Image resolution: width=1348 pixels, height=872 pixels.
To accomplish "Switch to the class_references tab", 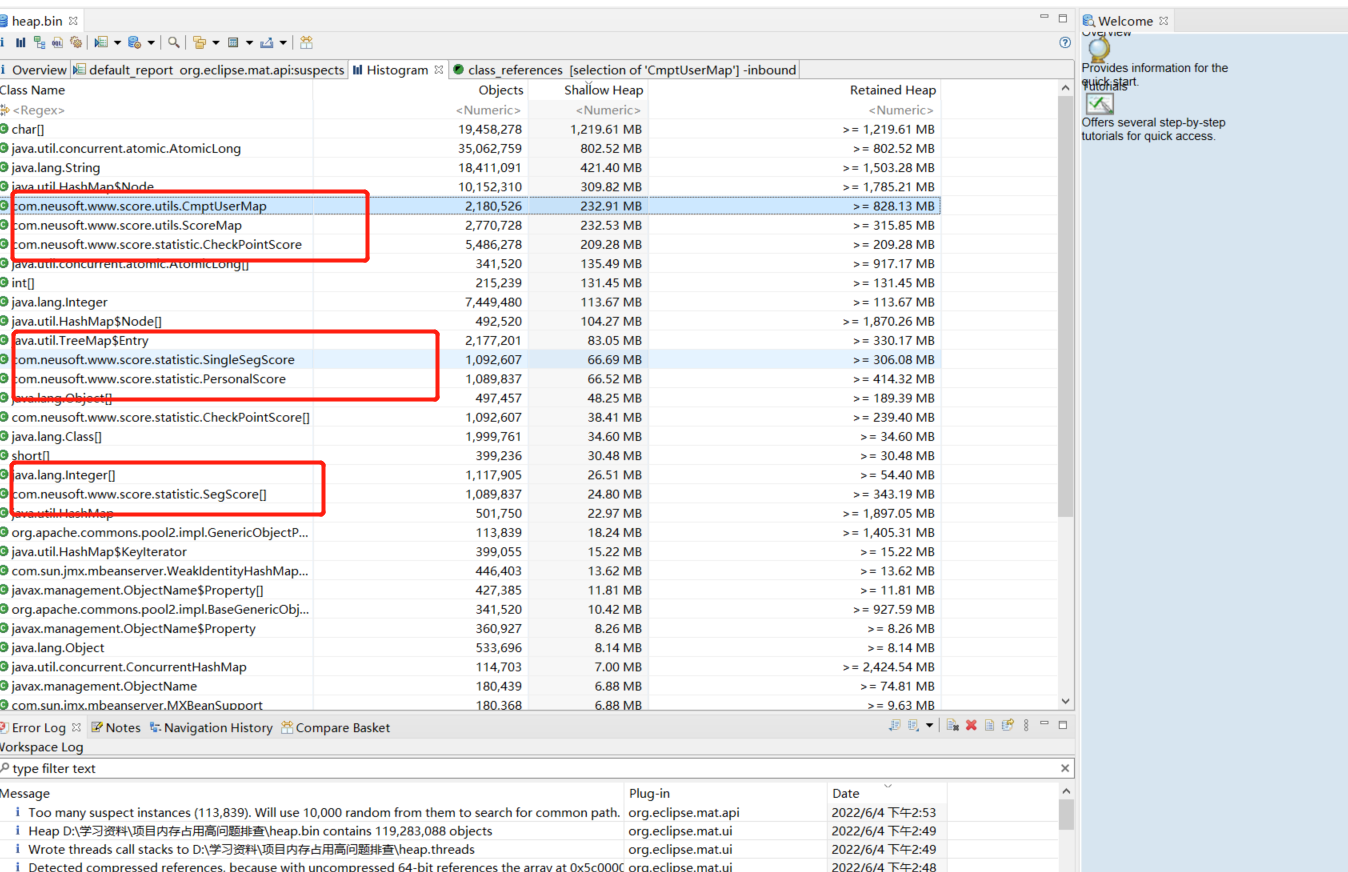I will (x=624, y=70).
